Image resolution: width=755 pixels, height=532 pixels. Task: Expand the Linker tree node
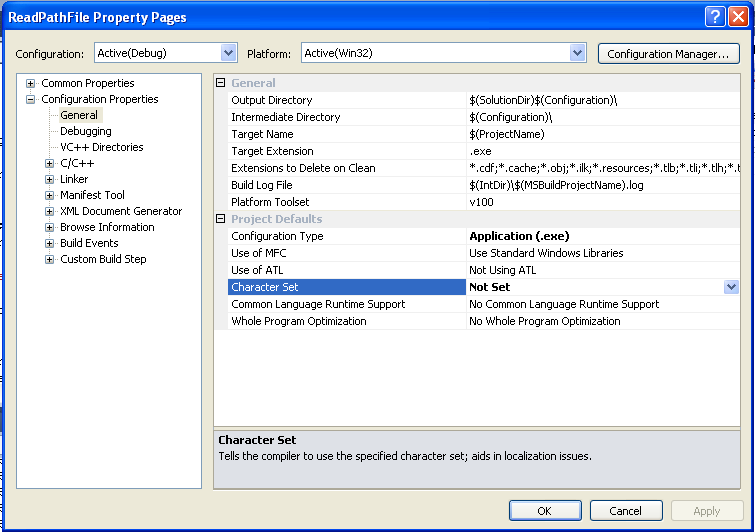(x=49, y=179)
